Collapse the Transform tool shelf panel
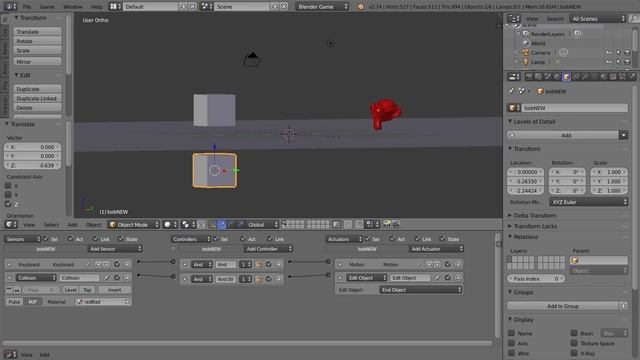Viewport: 640px width, 360px height. tap(16, 18)
